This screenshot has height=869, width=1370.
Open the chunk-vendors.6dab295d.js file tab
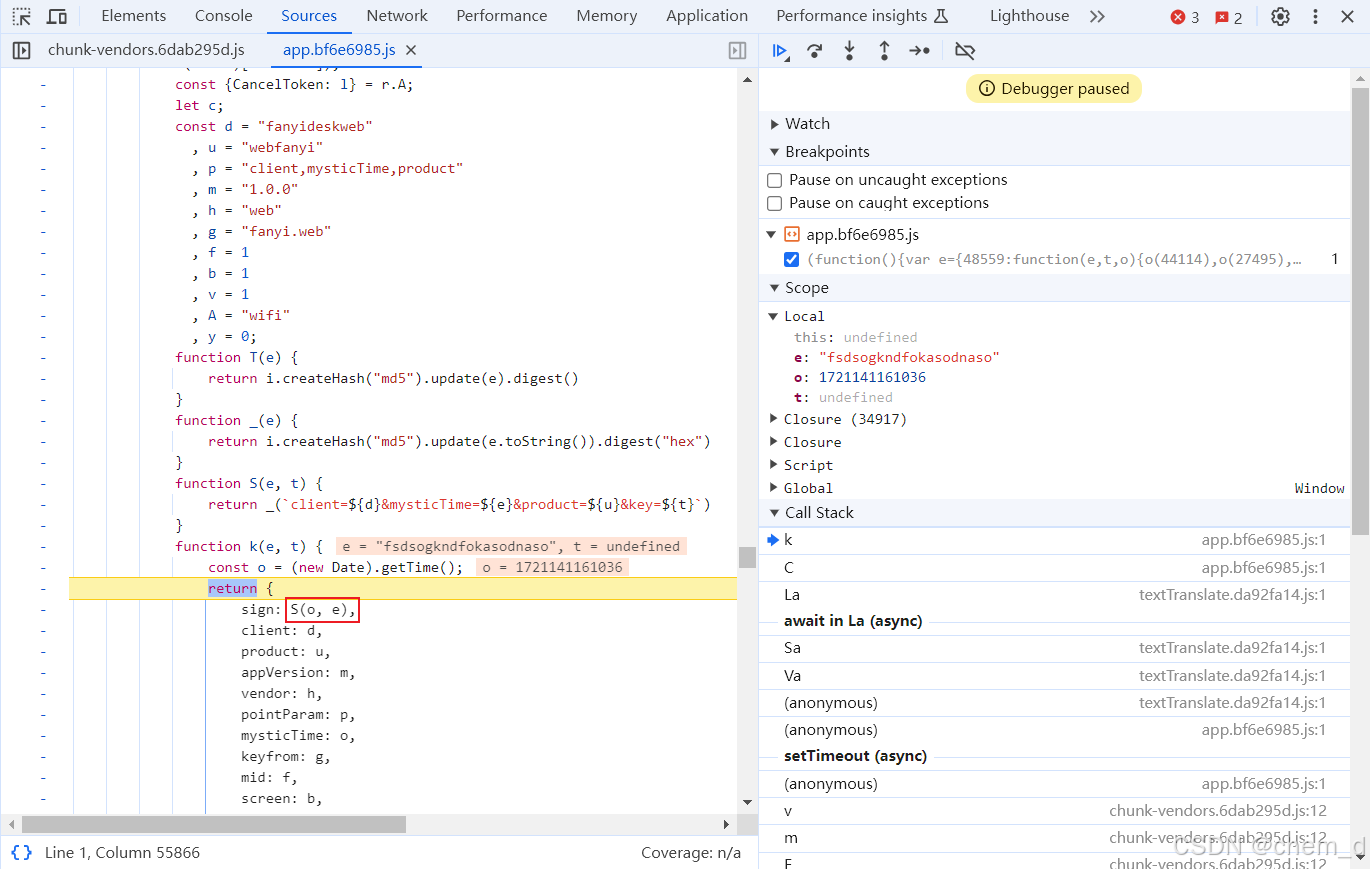click(x=146, y=50)
